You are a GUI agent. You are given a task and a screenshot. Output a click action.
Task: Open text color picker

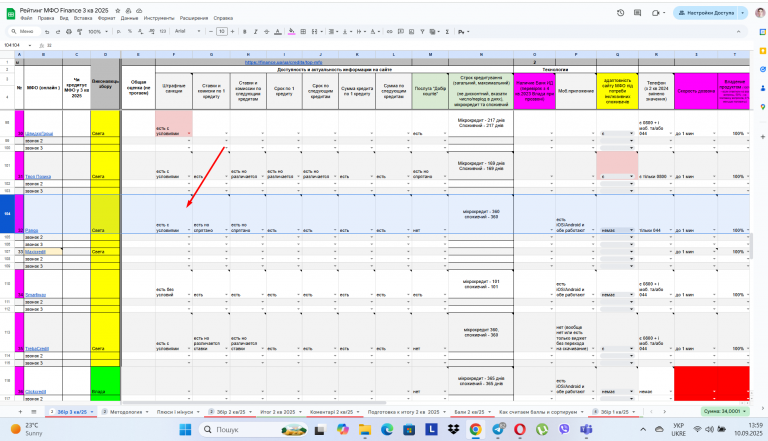[278, 31]
